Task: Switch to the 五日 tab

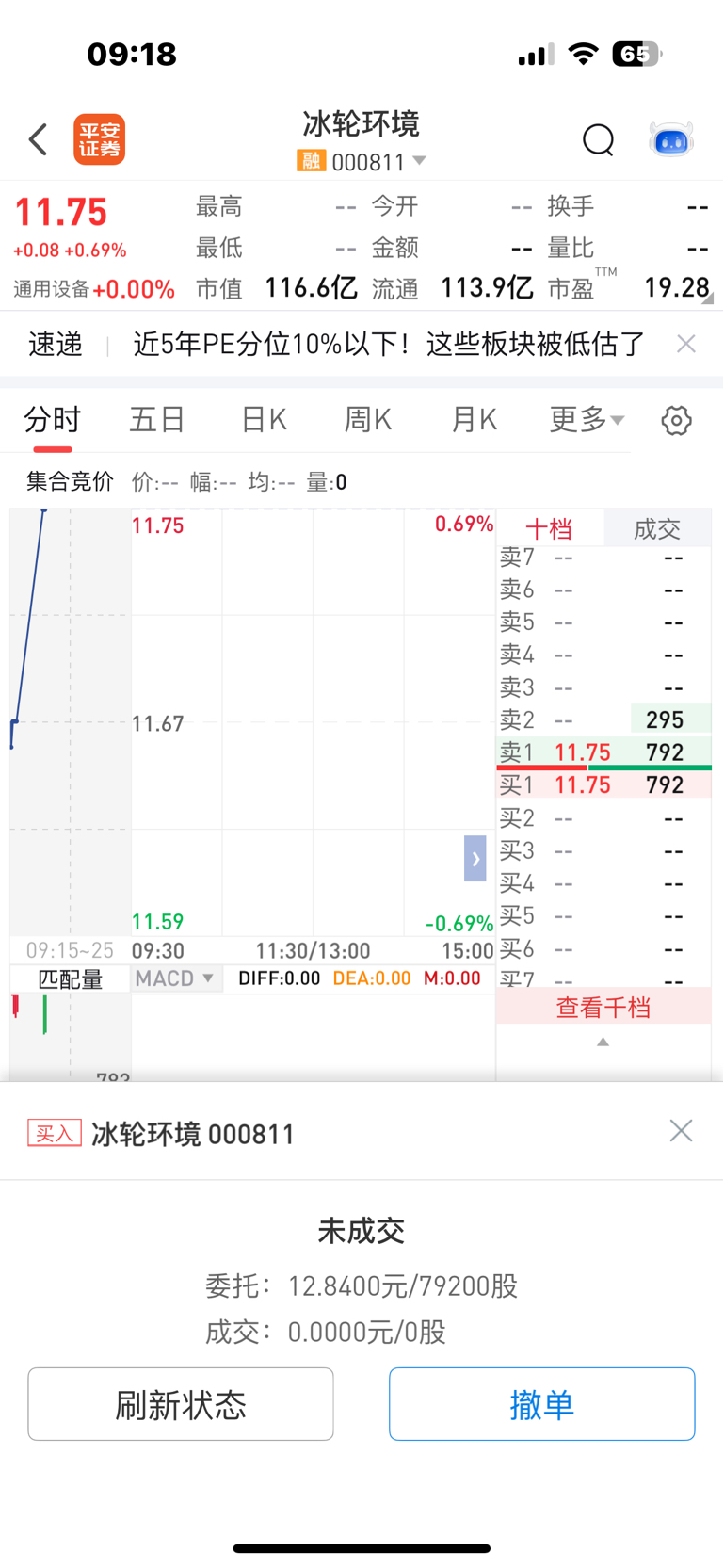Action: point(157,419)
